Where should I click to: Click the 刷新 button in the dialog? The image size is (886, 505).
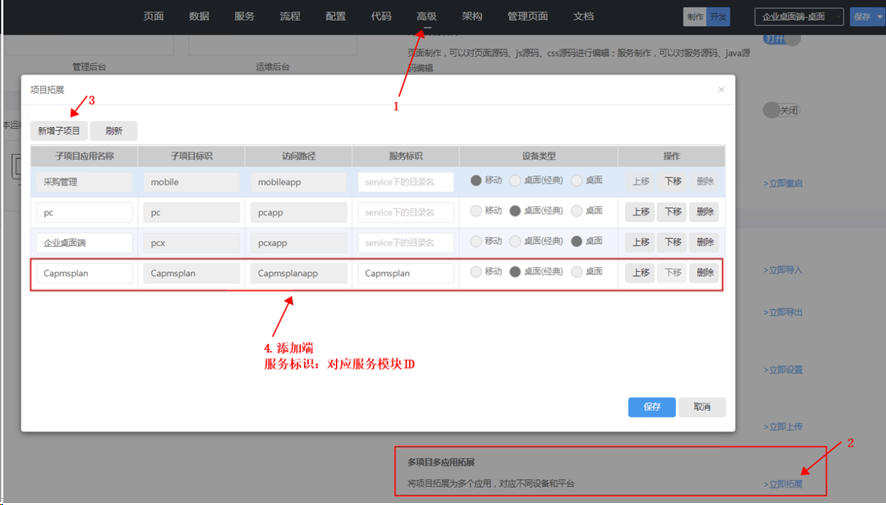(x=114, y=131)
